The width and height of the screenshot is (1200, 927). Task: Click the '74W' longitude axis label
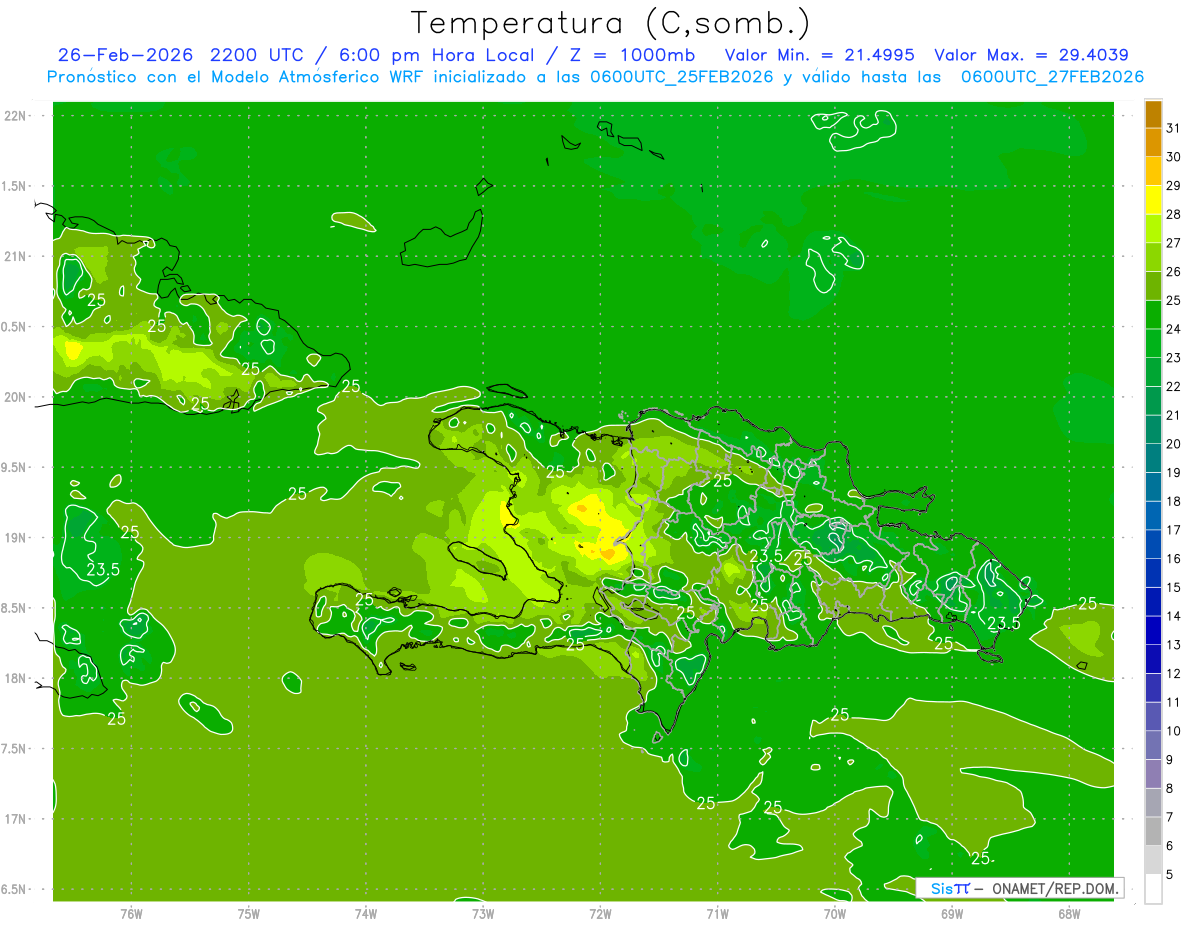coord(366,914)
